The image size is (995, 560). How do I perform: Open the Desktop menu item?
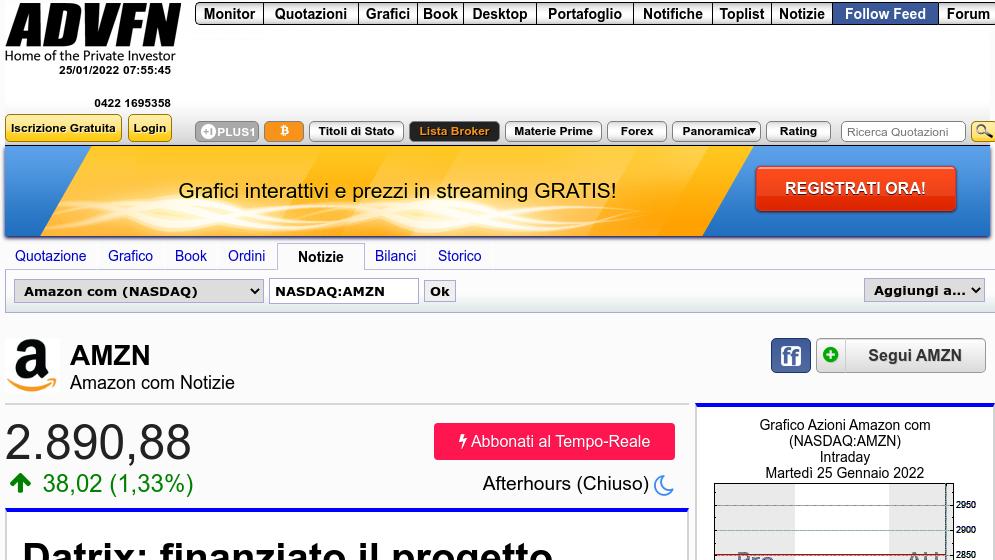(x=500, y=13)
